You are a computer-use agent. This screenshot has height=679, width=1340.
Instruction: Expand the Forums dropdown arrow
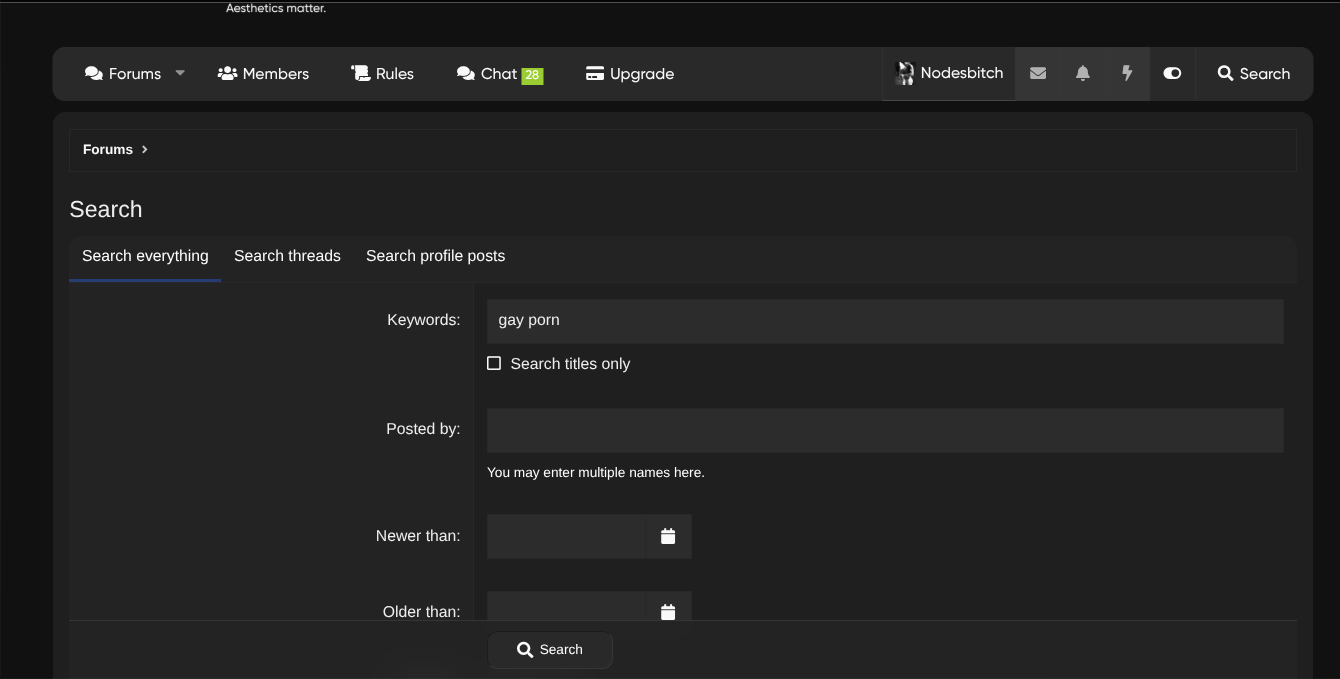[x=180, y=73]
